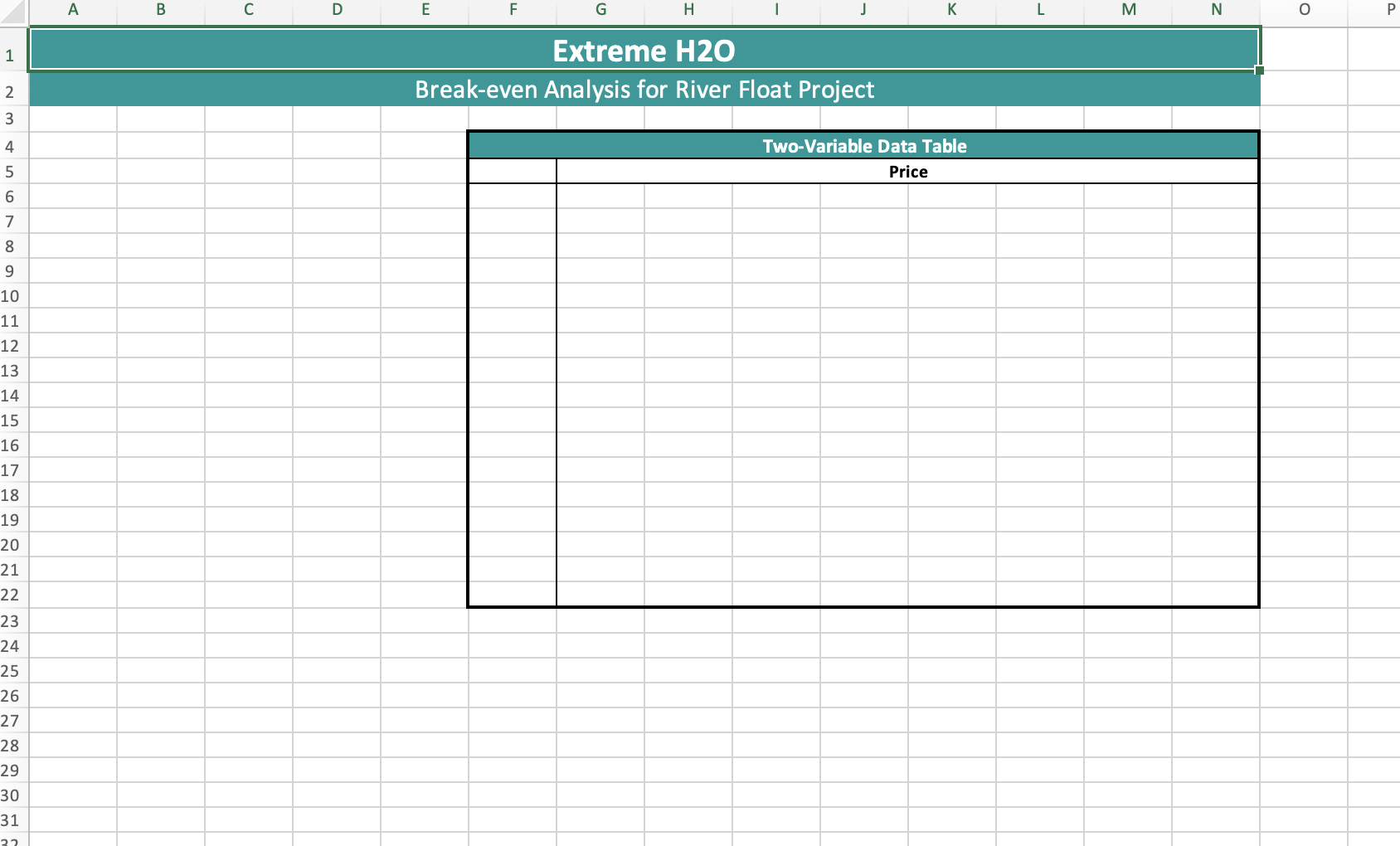Select row 22 header
This screenshot has width=1400, height=846.
11,595
